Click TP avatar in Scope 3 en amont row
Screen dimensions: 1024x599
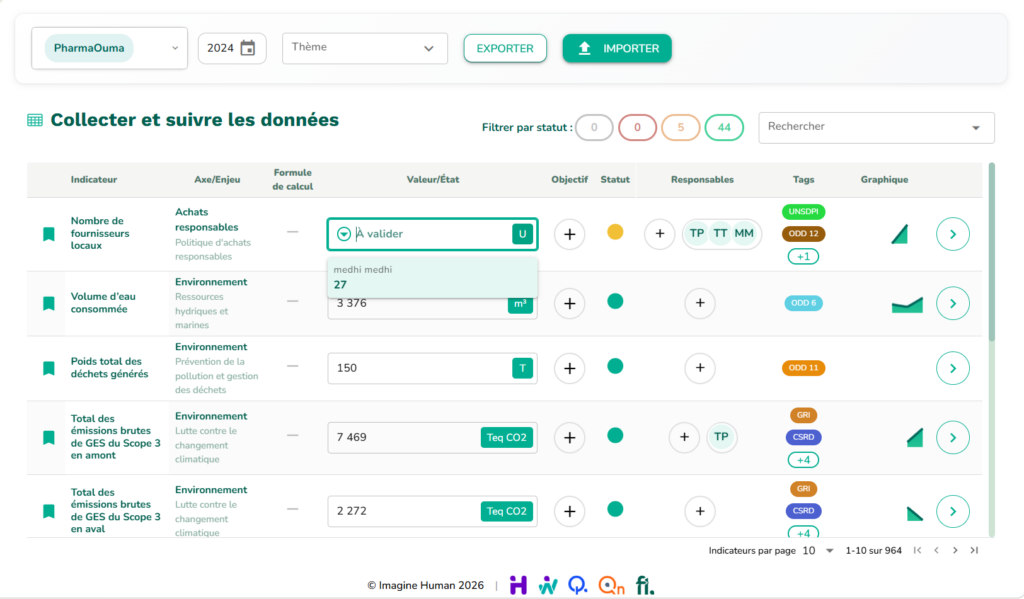[722, 436]
